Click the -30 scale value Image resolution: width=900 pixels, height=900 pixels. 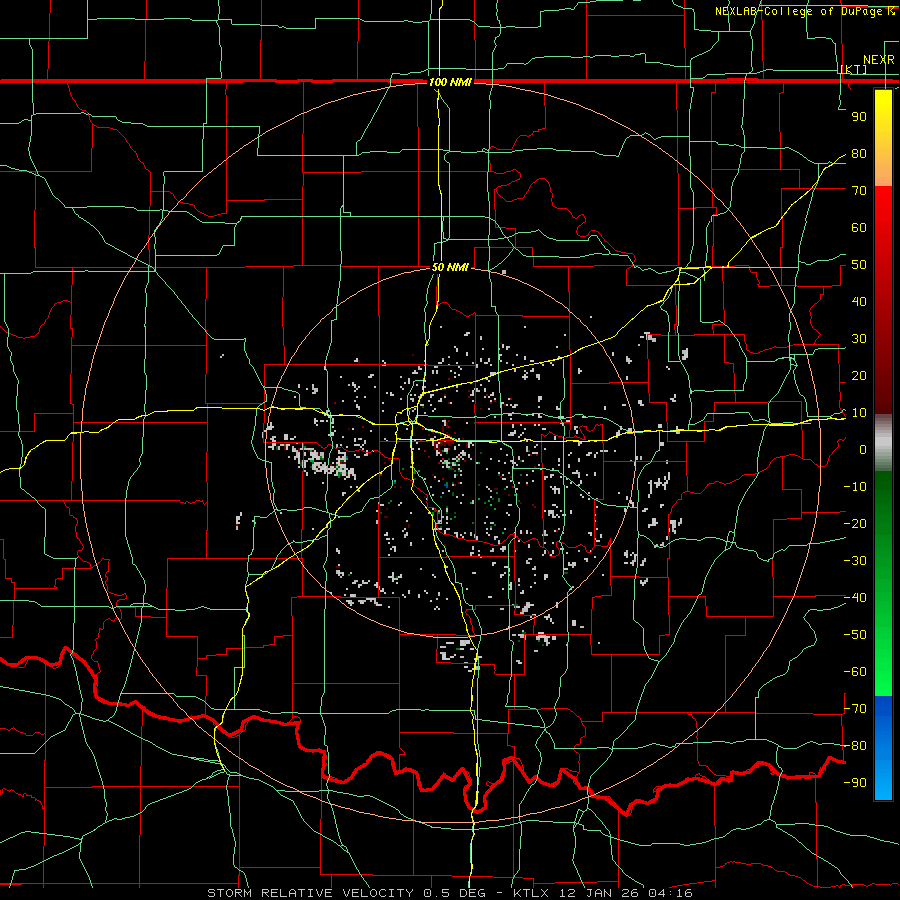click(x=855, y=561)
